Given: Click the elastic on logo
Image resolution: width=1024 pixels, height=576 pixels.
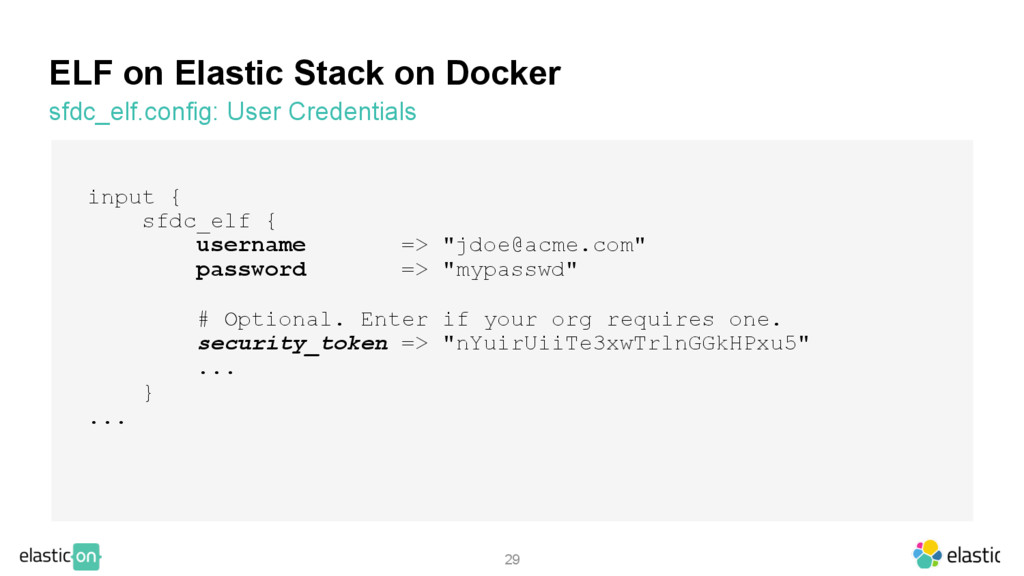Looking at the screenshot, I should click(60, 556).
